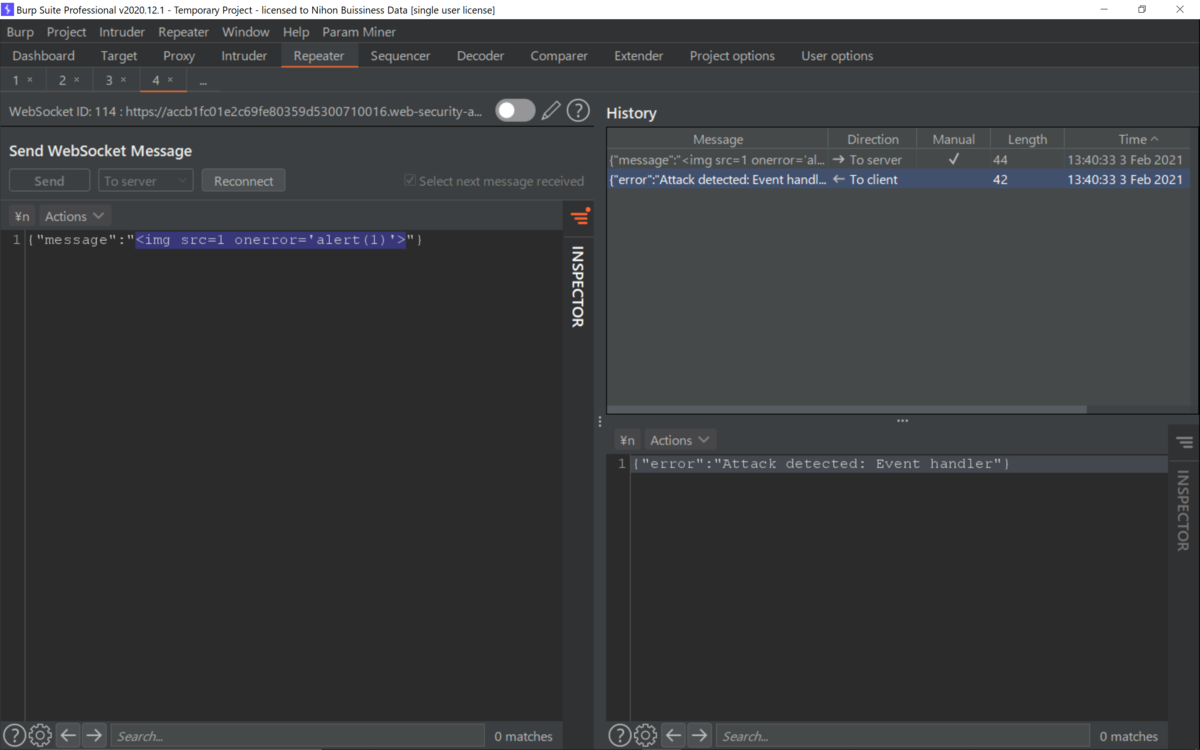
Task: Click the Send button
Action: (49, 181)
